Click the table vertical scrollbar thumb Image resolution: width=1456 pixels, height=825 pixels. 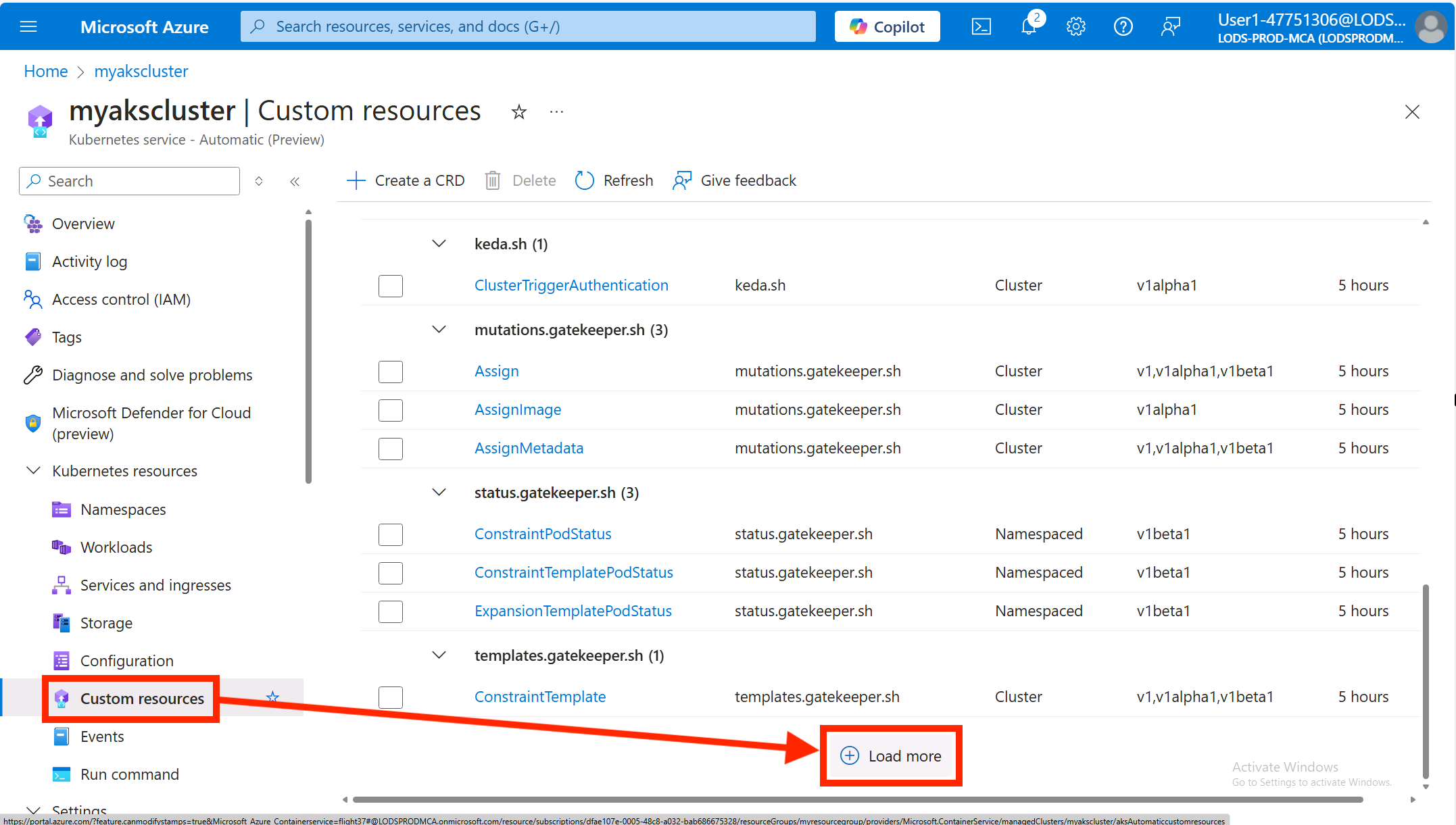[1426, 682]
